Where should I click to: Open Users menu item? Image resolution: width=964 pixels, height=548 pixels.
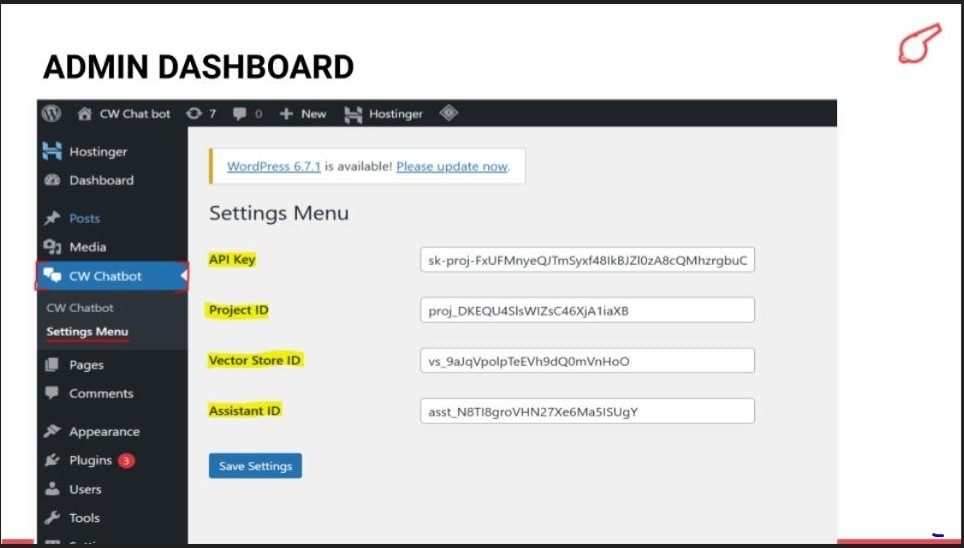tap(85, 490)
